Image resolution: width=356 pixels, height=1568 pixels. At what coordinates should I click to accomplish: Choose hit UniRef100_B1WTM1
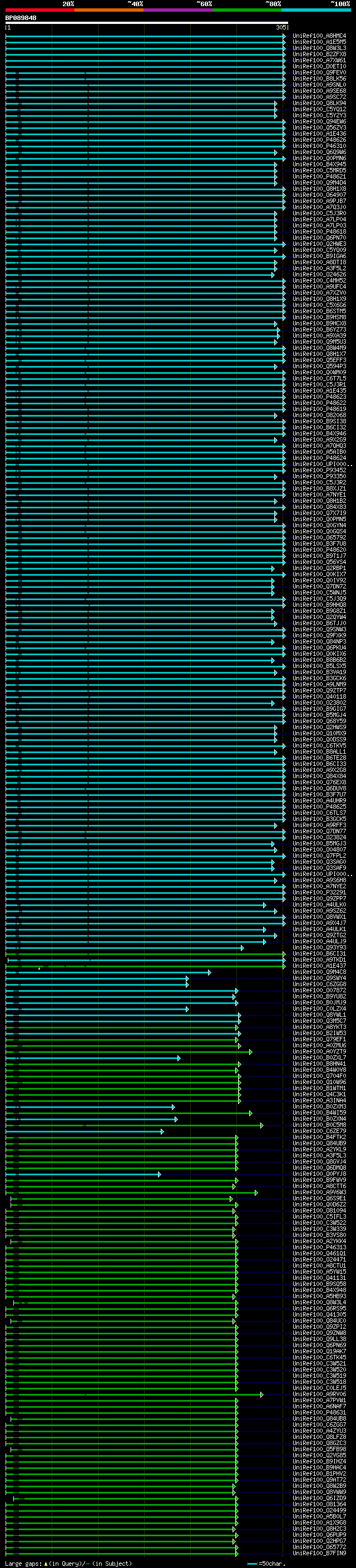319,1089
